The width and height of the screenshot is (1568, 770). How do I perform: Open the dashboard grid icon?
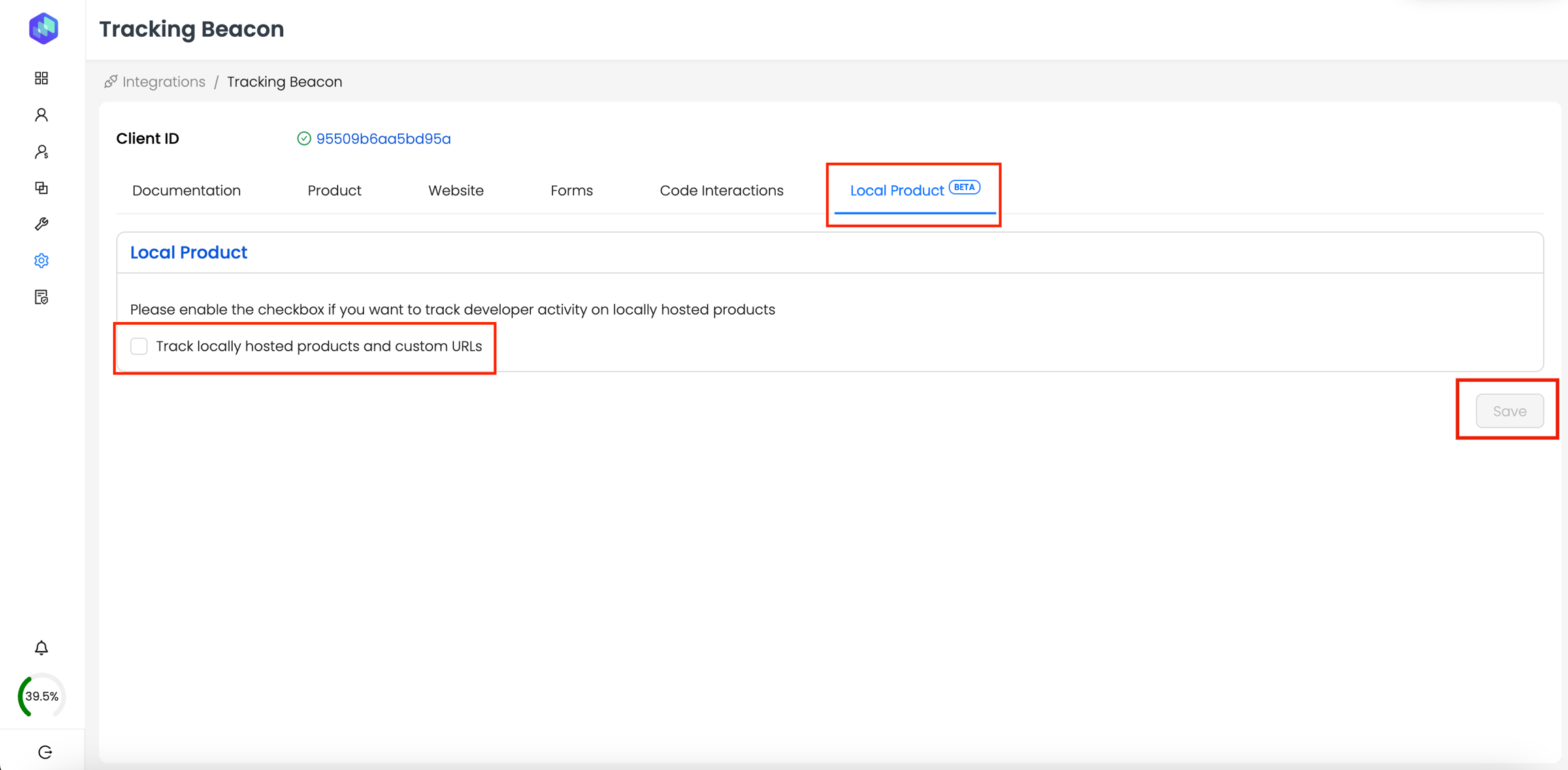point(42,78)
